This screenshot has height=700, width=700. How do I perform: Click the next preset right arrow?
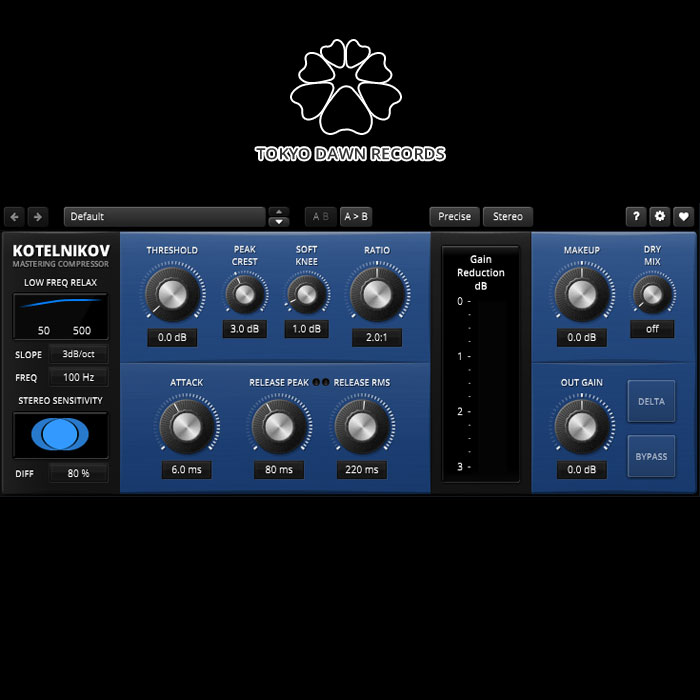[38, 217]
